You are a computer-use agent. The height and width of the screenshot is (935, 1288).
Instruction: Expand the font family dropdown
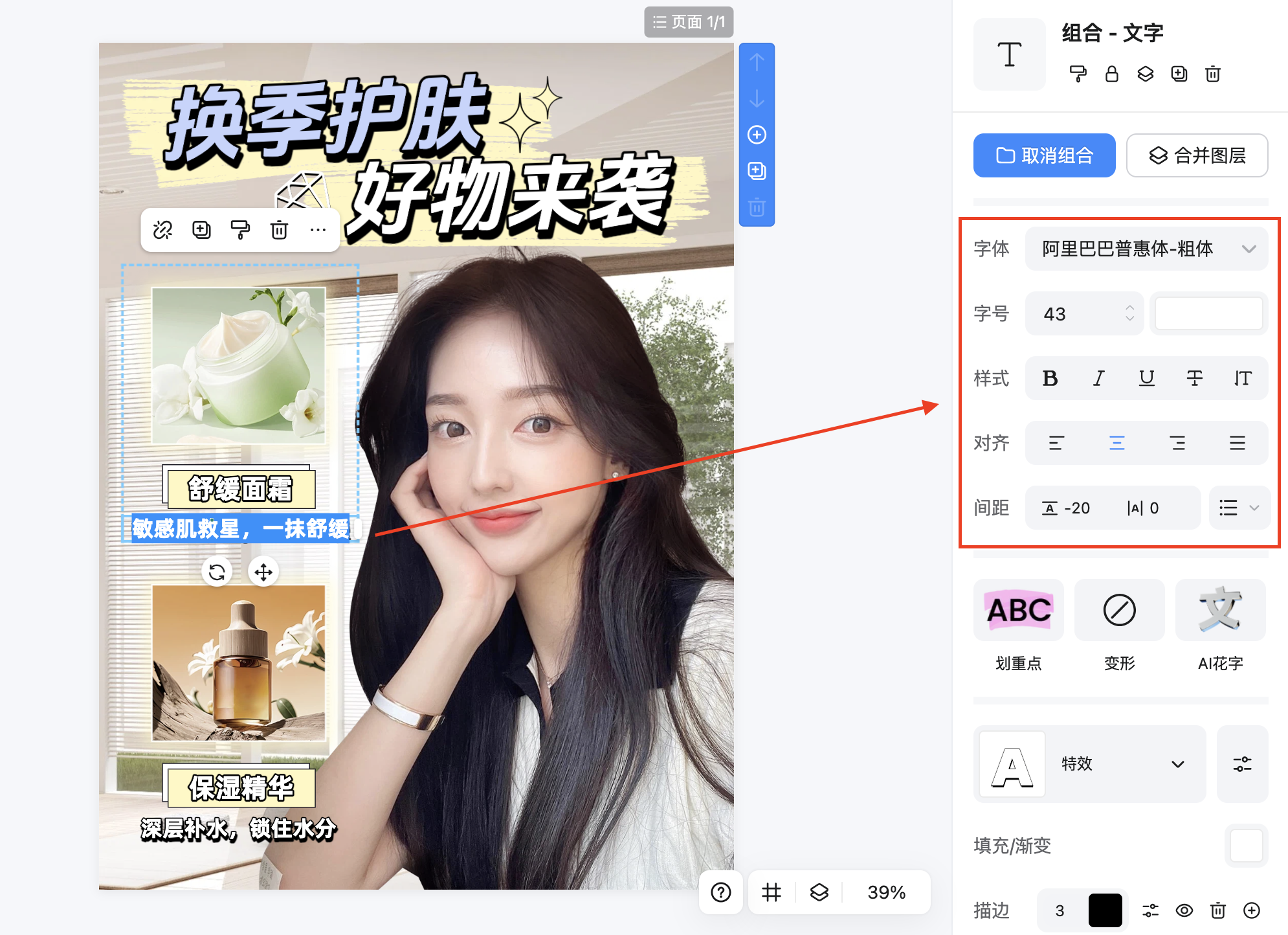[1146, 249]
